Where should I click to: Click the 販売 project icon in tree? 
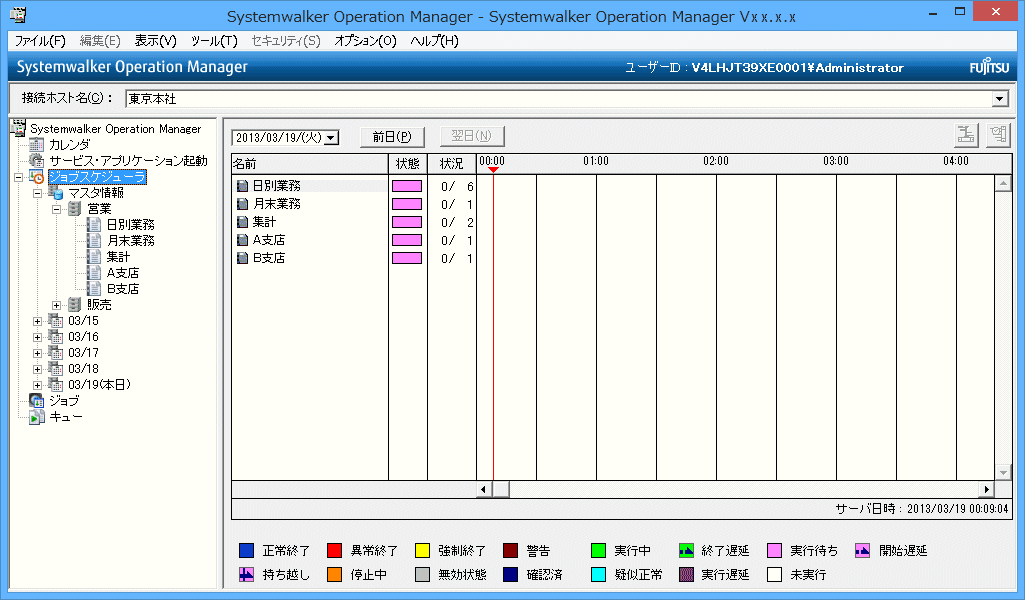point(75,305)
